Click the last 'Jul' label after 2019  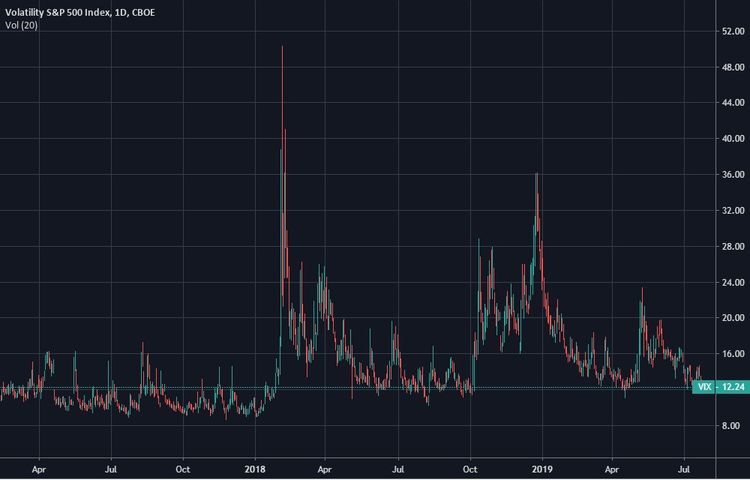(x=684, y=469)
